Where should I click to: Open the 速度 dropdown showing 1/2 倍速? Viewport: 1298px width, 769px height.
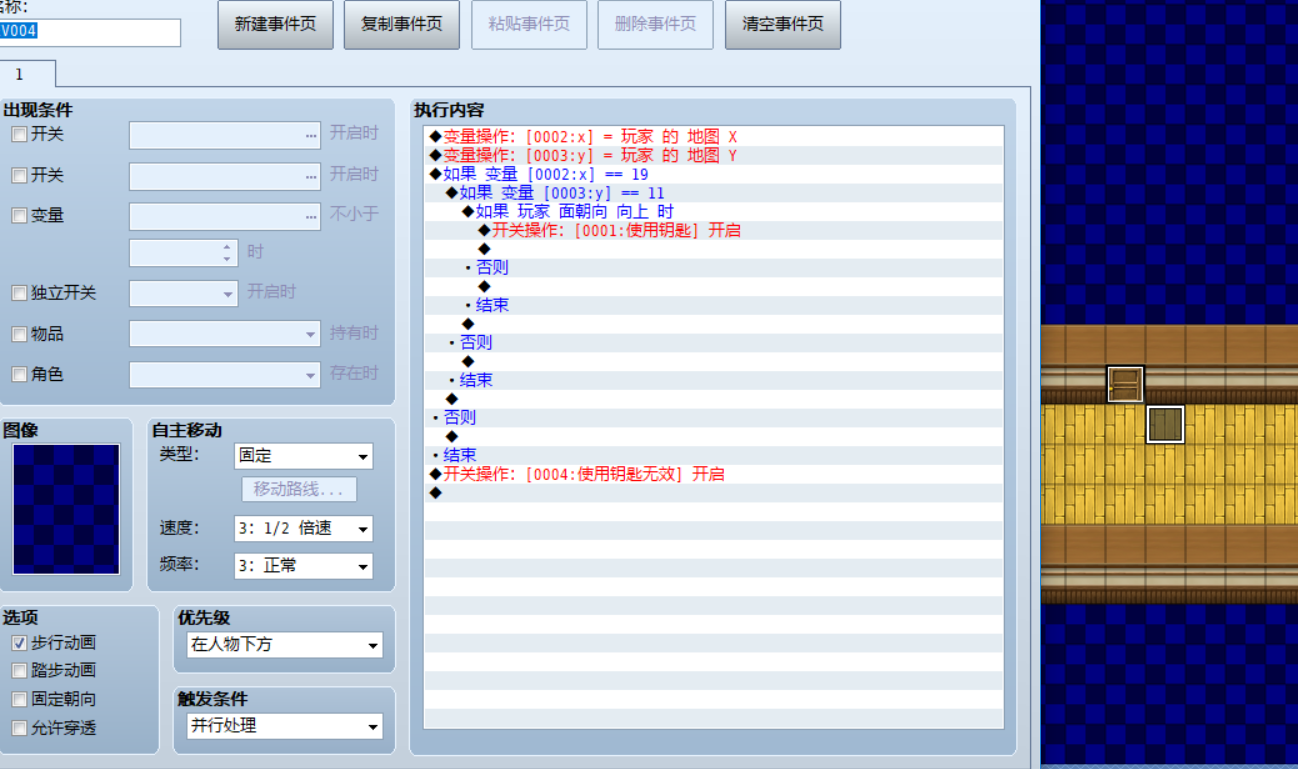coord(303,528)
